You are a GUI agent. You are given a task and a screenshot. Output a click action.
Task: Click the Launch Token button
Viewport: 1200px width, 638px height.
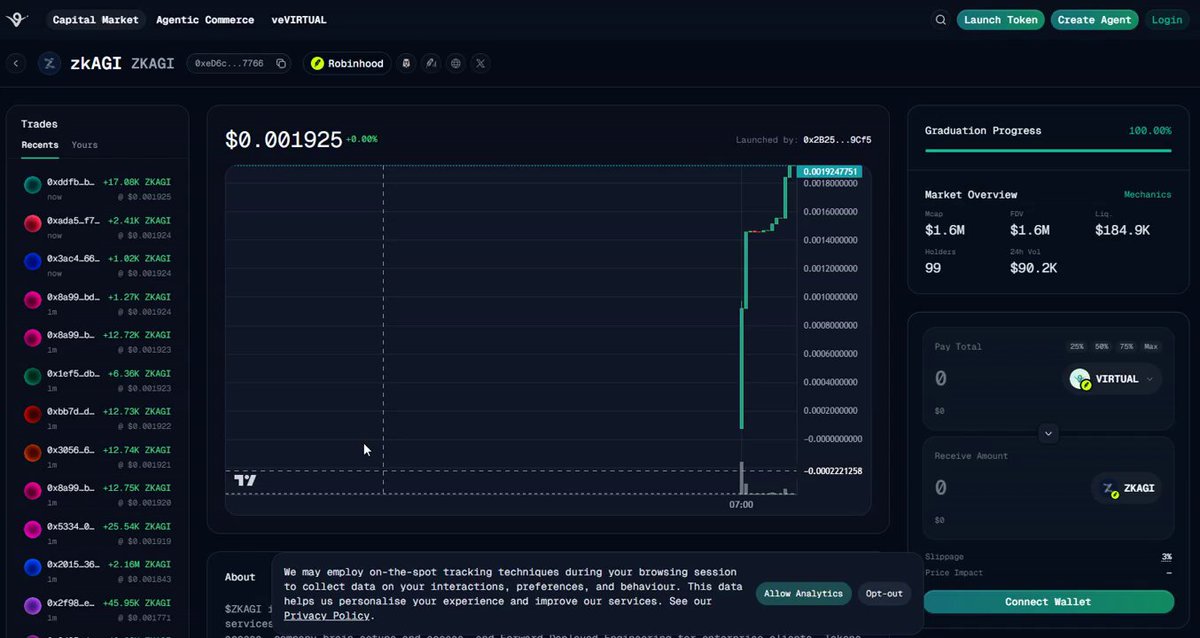coord(1001,20)
